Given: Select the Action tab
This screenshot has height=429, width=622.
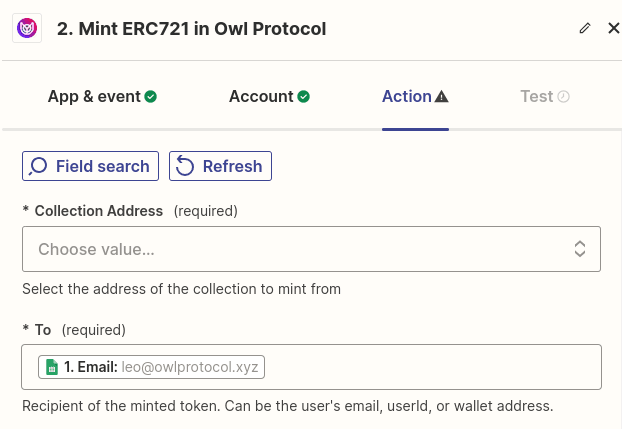Looking at the screenshot, I should point(406,97).
